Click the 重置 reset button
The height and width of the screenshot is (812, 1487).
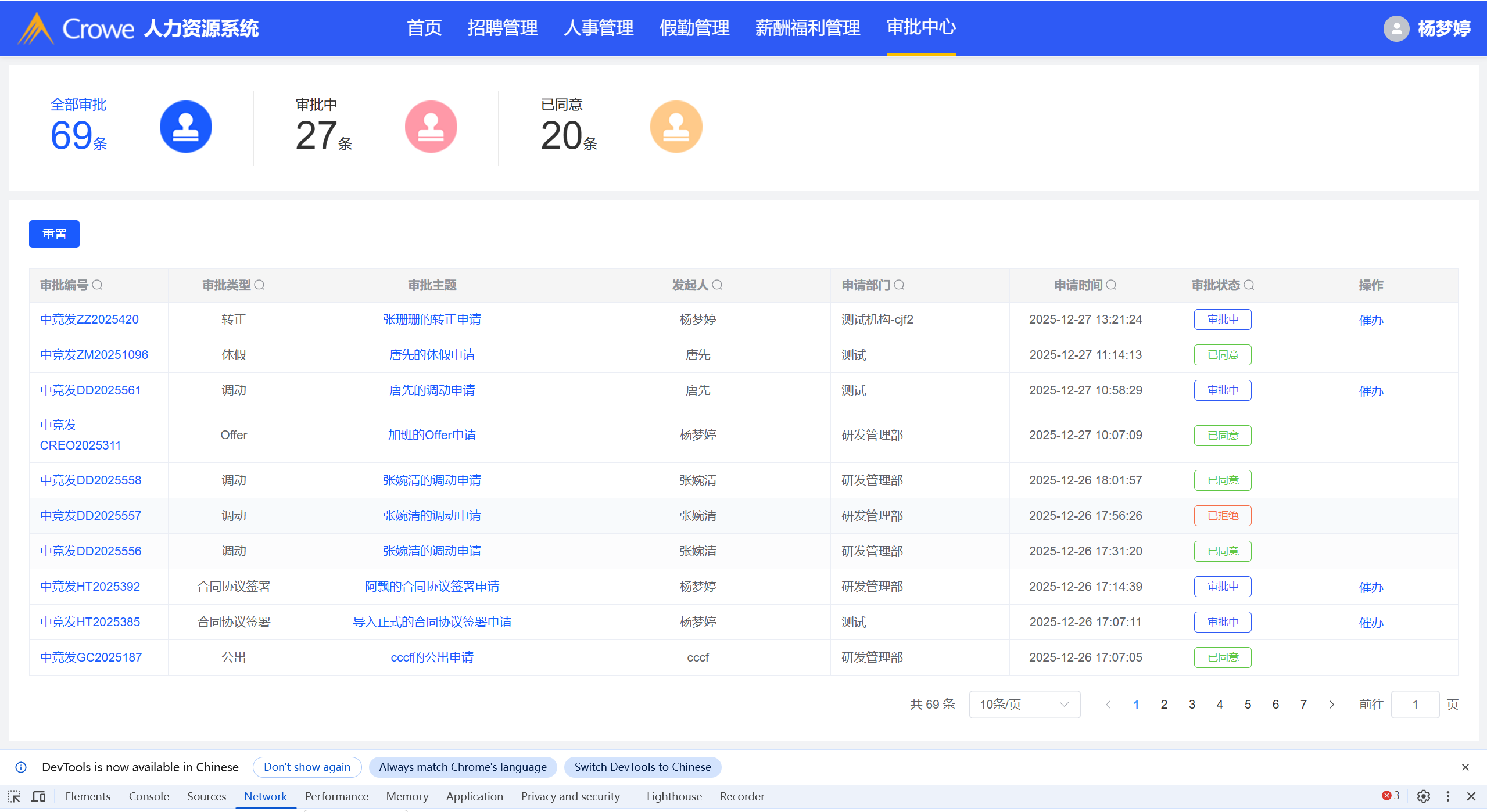click(x=54, y=234)
